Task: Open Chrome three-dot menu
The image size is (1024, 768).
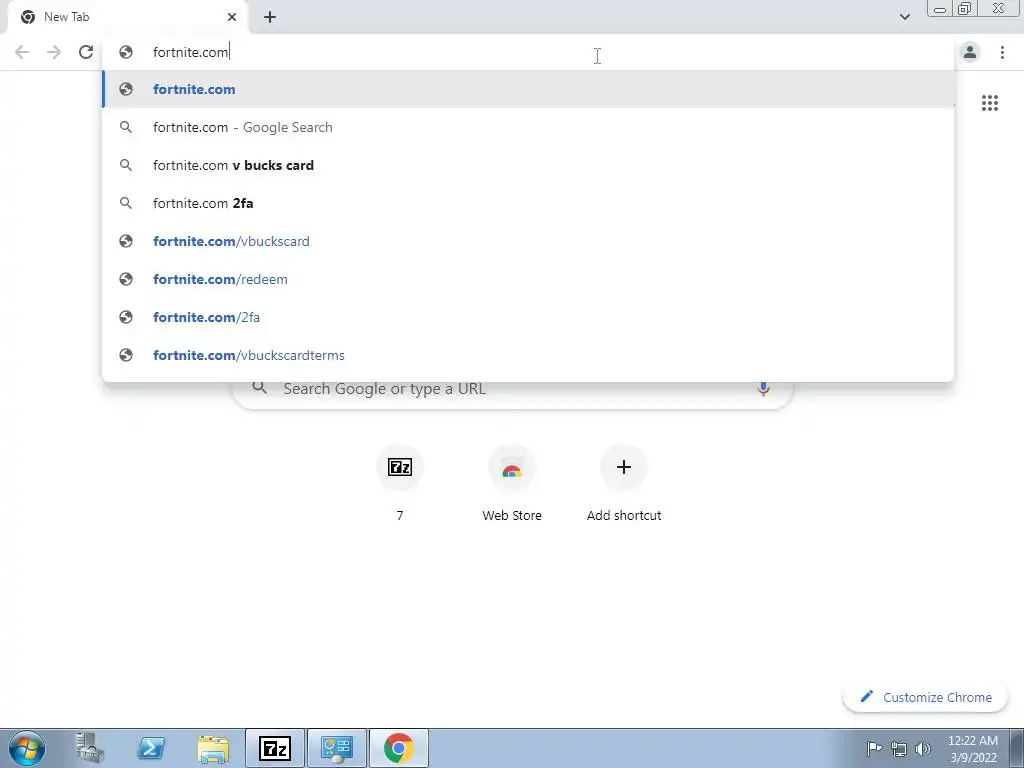Action: click(x=1002, y=52)
